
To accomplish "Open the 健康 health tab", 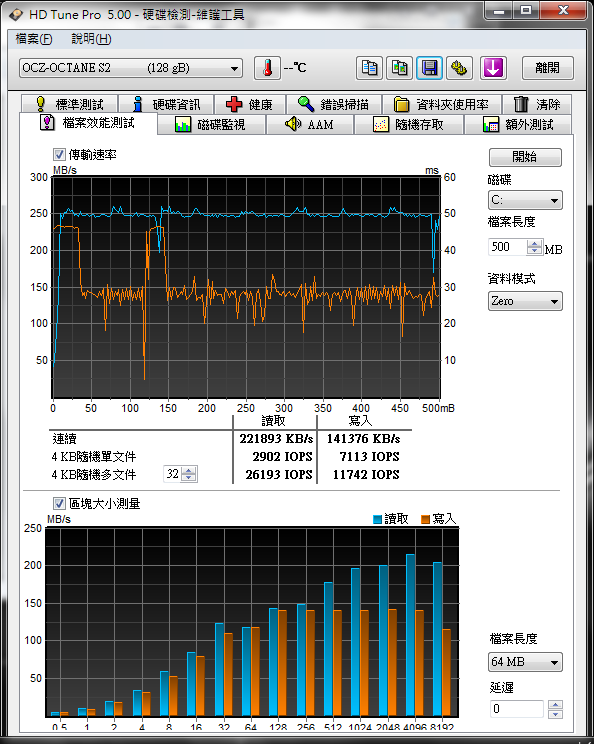I will coord(250,104).
